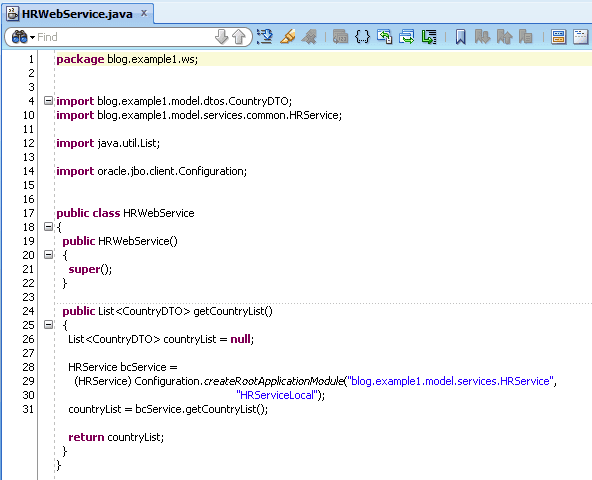The image size is (592, 480).
Task: Click 'public class' keywords on line 17
Action: 88,213
